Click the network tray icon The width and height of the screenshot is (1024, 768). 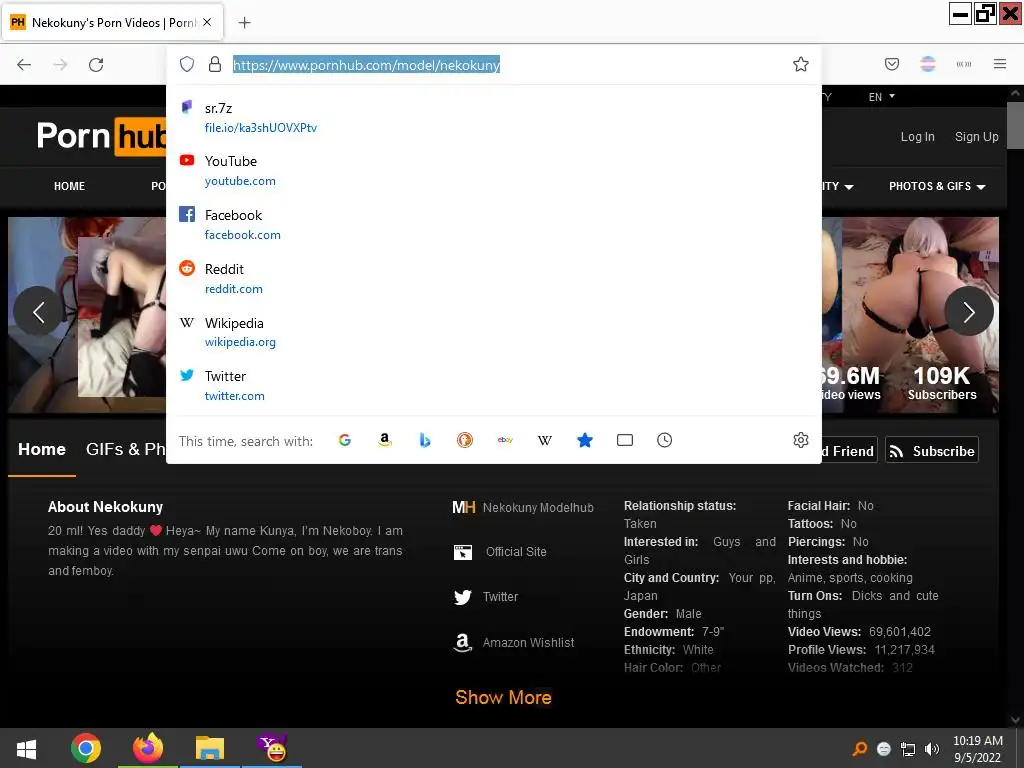click(x=908, y=749)
